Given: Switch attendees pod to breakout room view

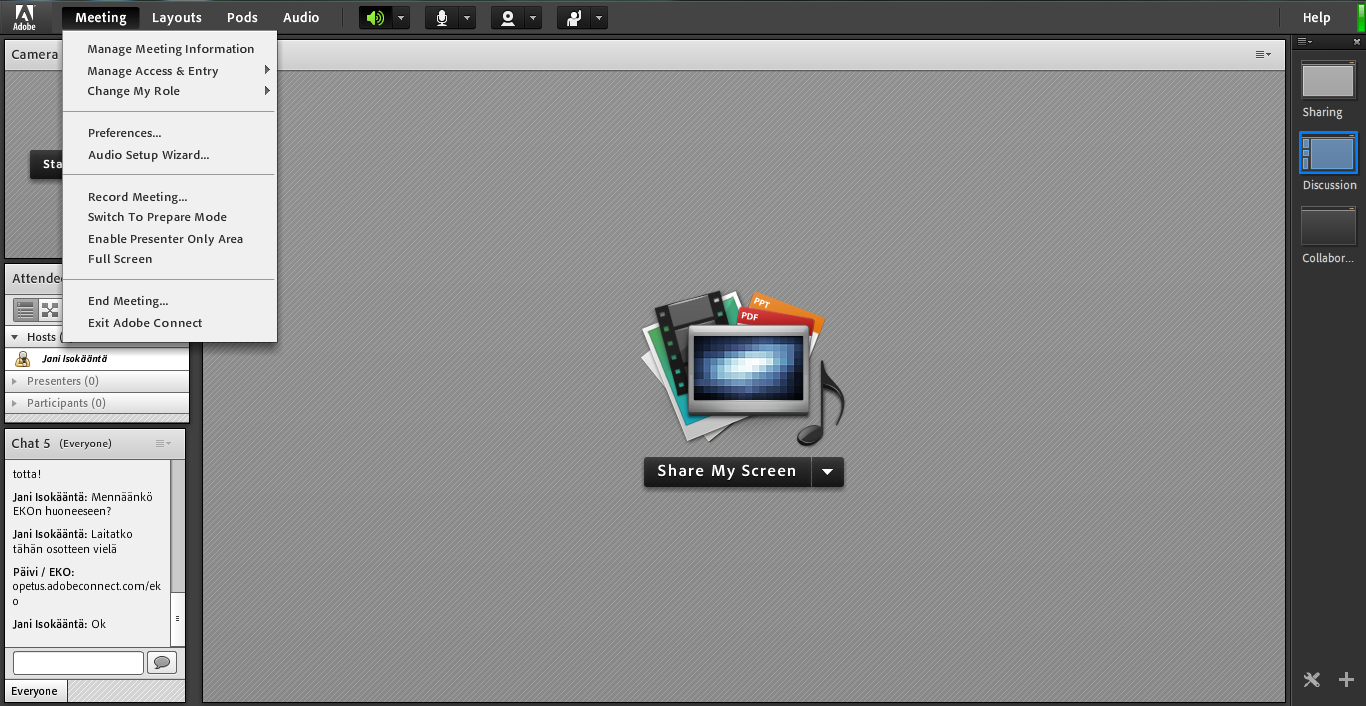Looking at the screenshot, I should coord(49,309).
